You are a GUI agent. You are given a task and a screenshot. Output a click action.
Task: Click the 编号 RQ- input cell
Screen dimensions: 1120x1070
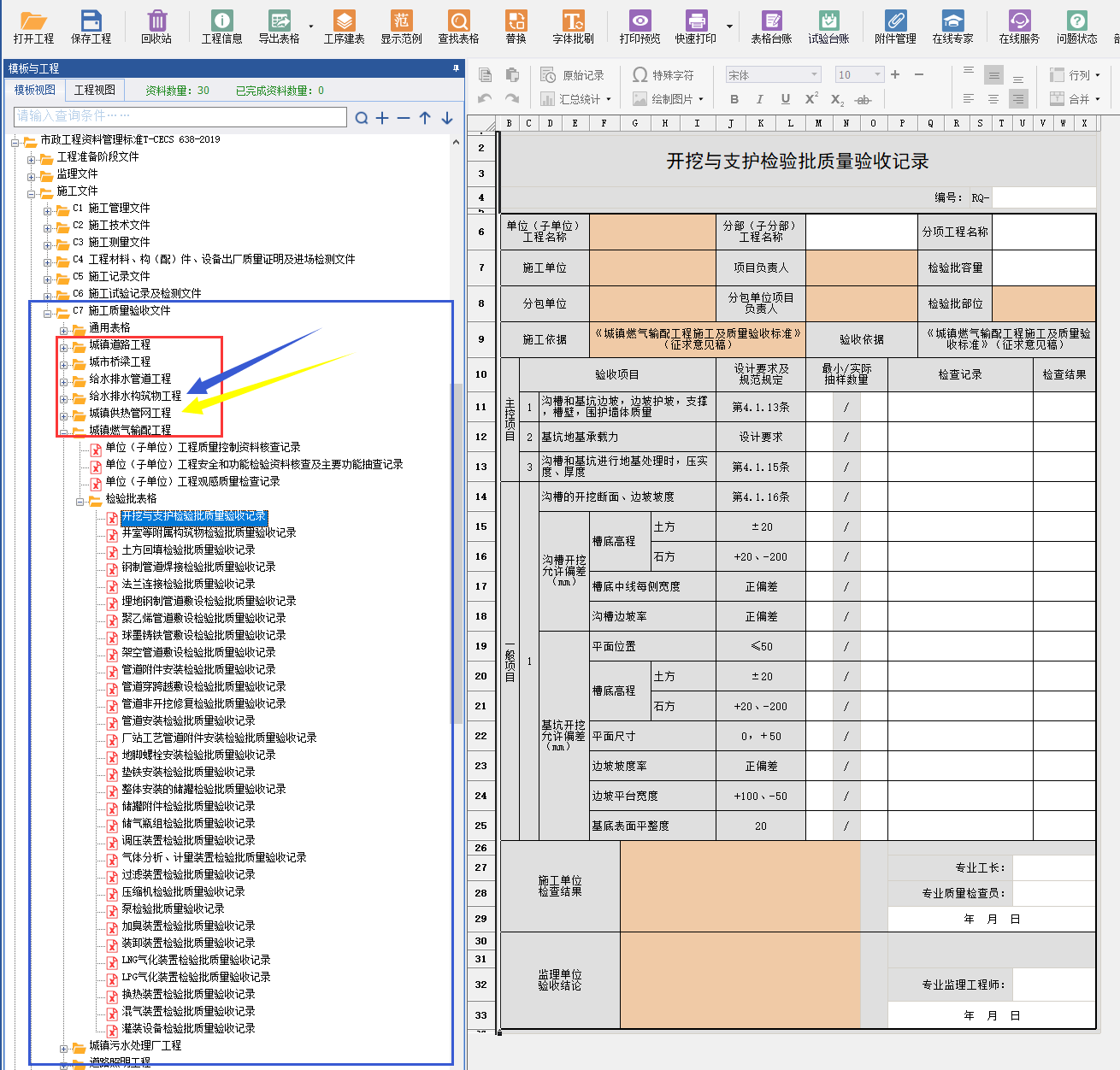tap(1043, 197)
